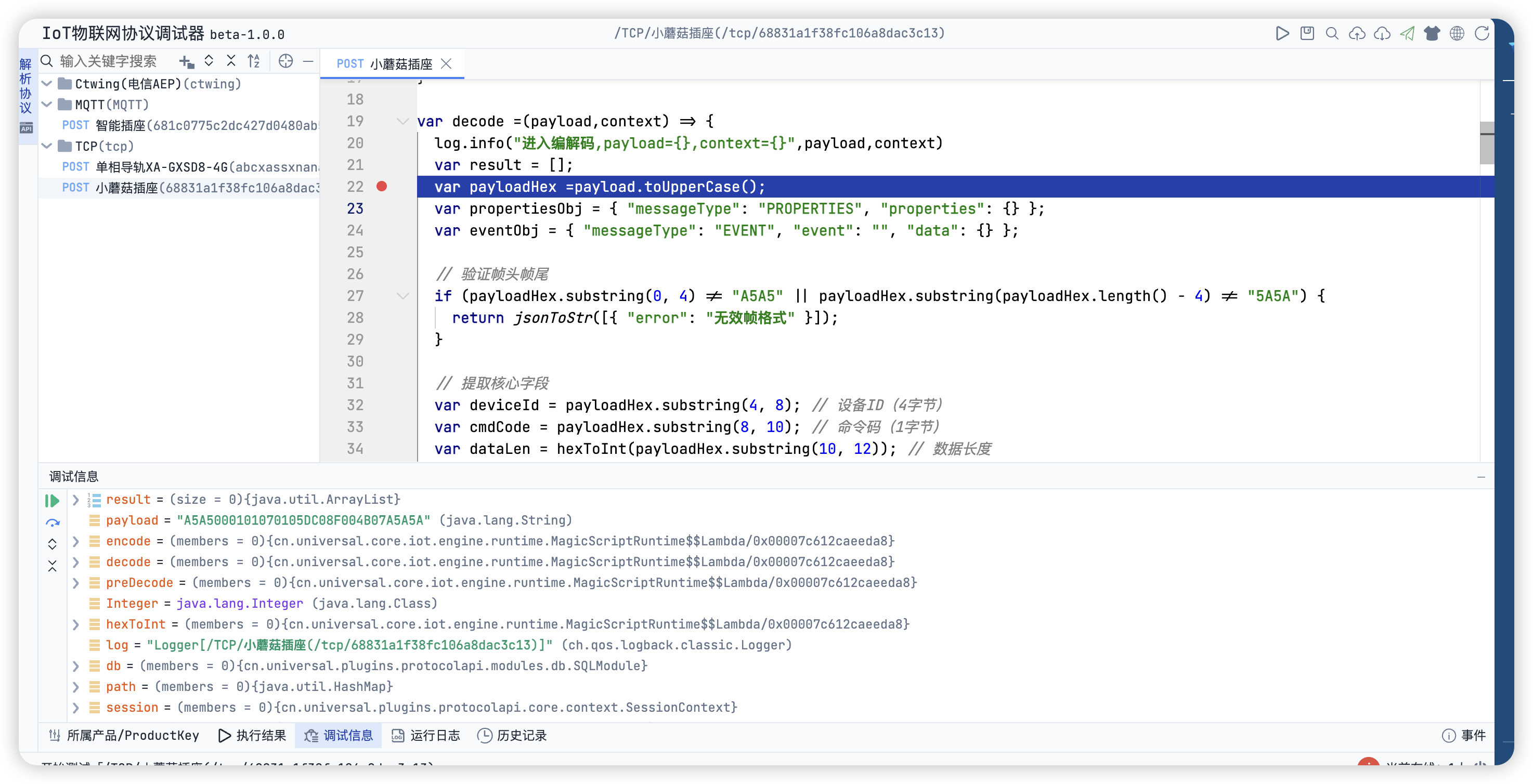Click the step over debug arrow
The height and width of the screenshot is (784, 1533).
[53, 523]
